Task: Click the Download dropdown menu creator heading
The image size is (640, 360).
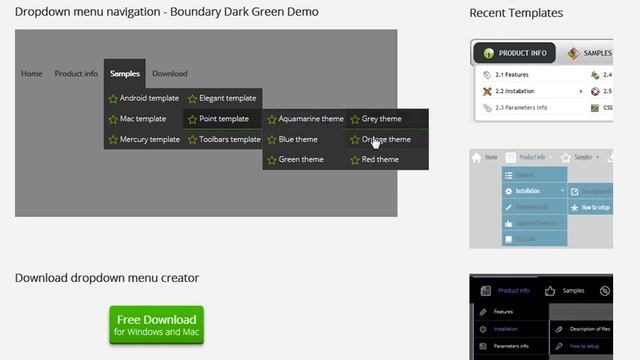Action: point(107,278)
